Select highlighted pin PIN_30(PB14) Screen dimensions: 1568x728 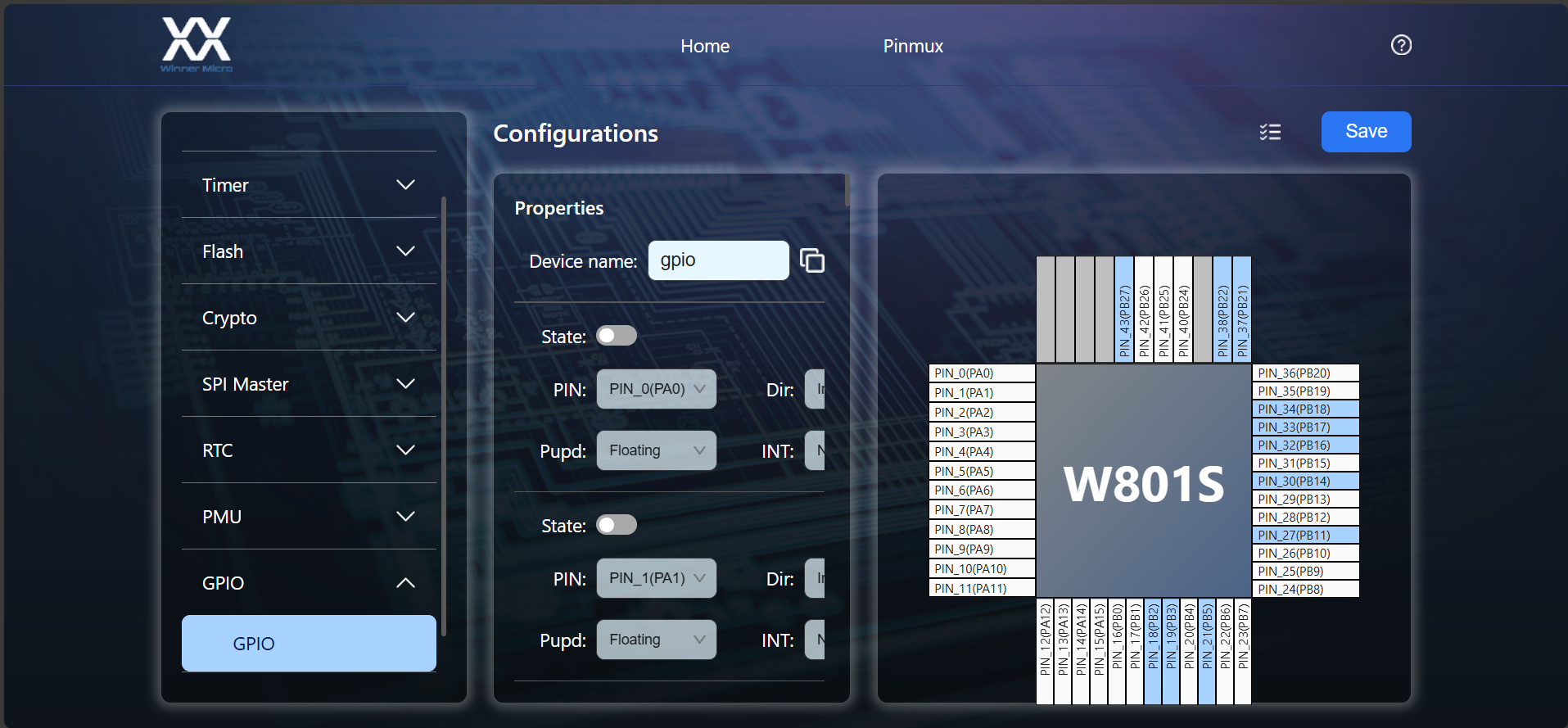[x=1306, y=482]
